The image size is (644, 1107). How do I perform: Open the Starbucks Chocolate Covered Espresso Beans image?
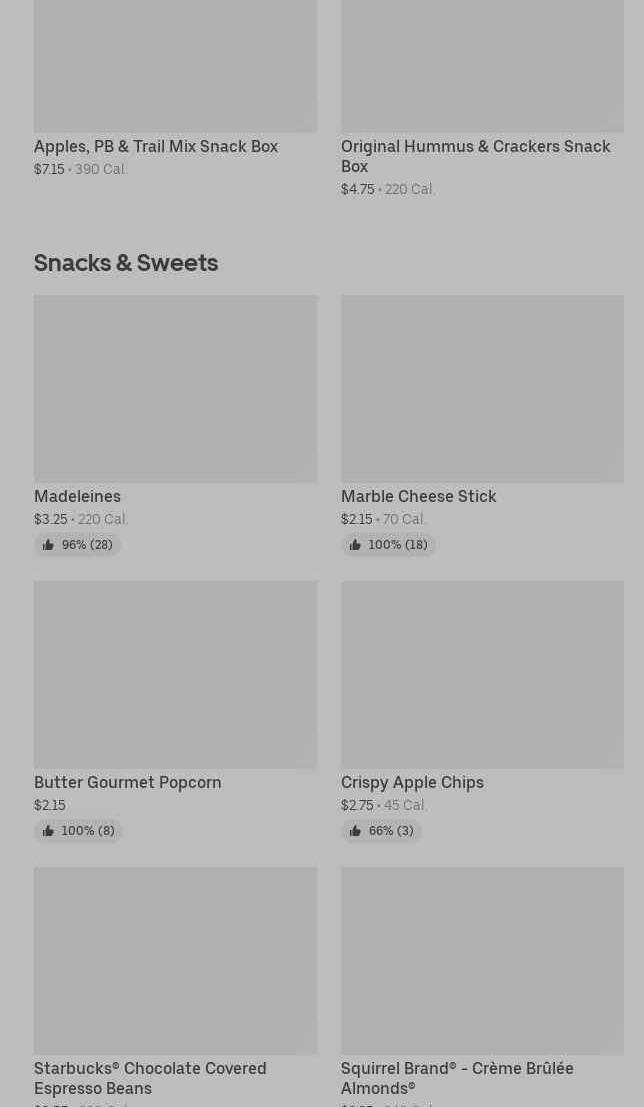(x=175, y=961)
